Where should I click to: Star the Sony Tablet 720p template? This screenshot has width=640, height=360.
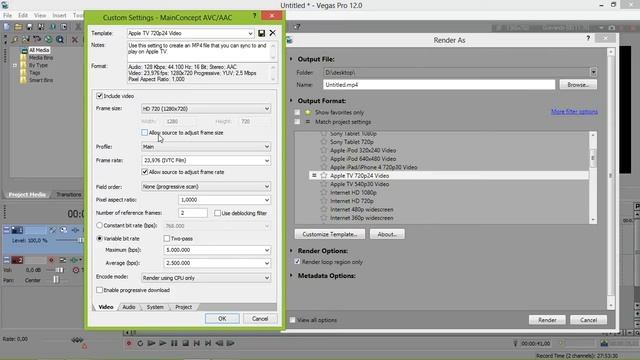tap(324, 142)
